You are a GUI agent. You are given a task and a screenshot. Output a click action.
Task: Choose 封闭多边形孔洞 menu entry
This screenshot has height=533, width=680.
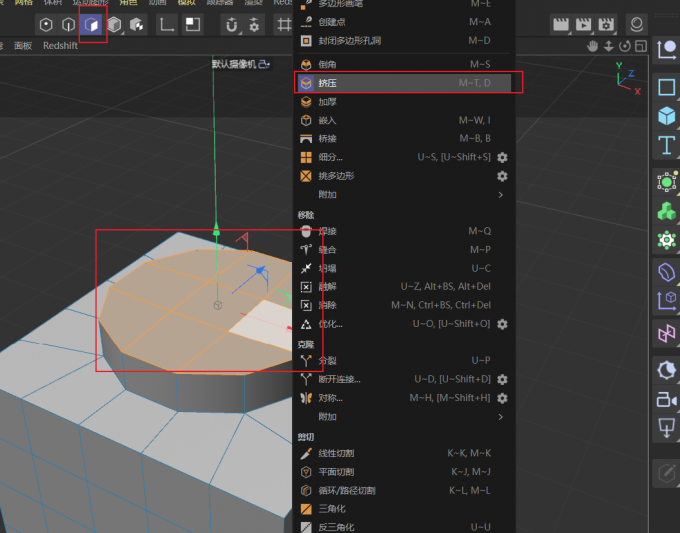click(x=404, y=41)
